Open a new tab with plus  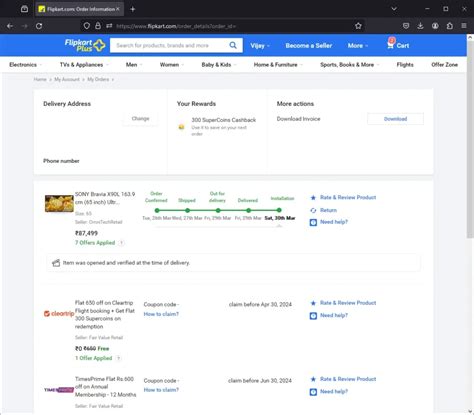133,9
